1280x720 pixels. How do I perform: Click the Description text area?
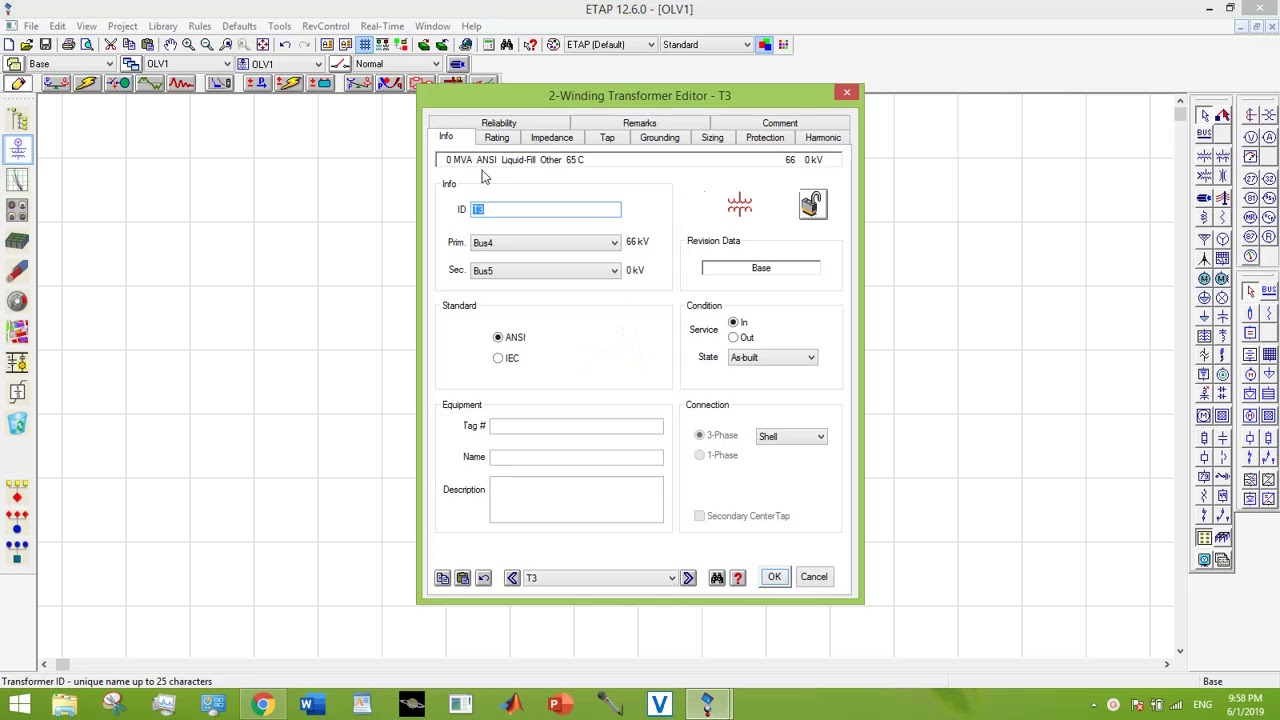coord(576,500)
